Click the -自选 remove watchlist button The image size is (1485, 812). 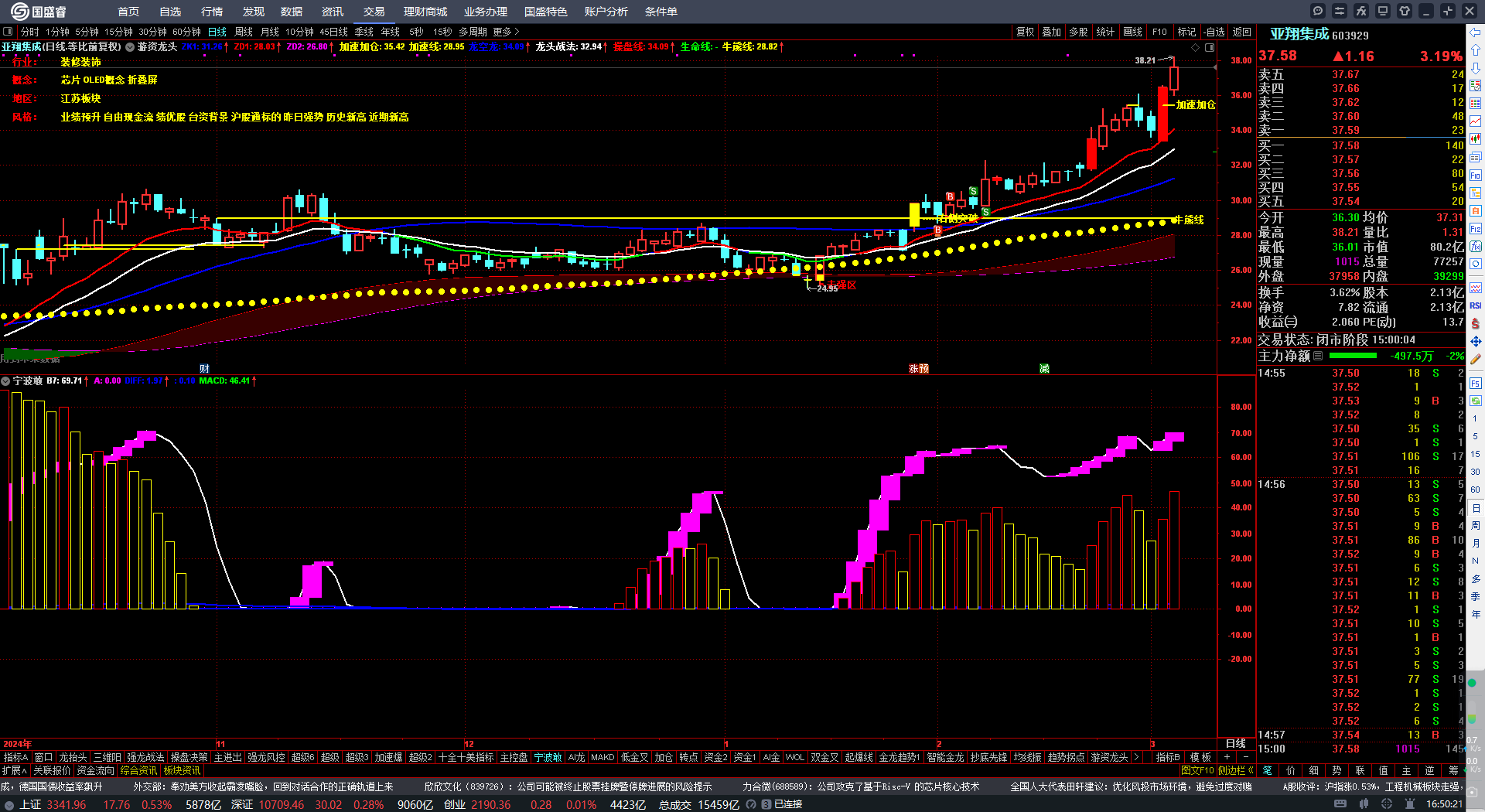[1214, 32]
